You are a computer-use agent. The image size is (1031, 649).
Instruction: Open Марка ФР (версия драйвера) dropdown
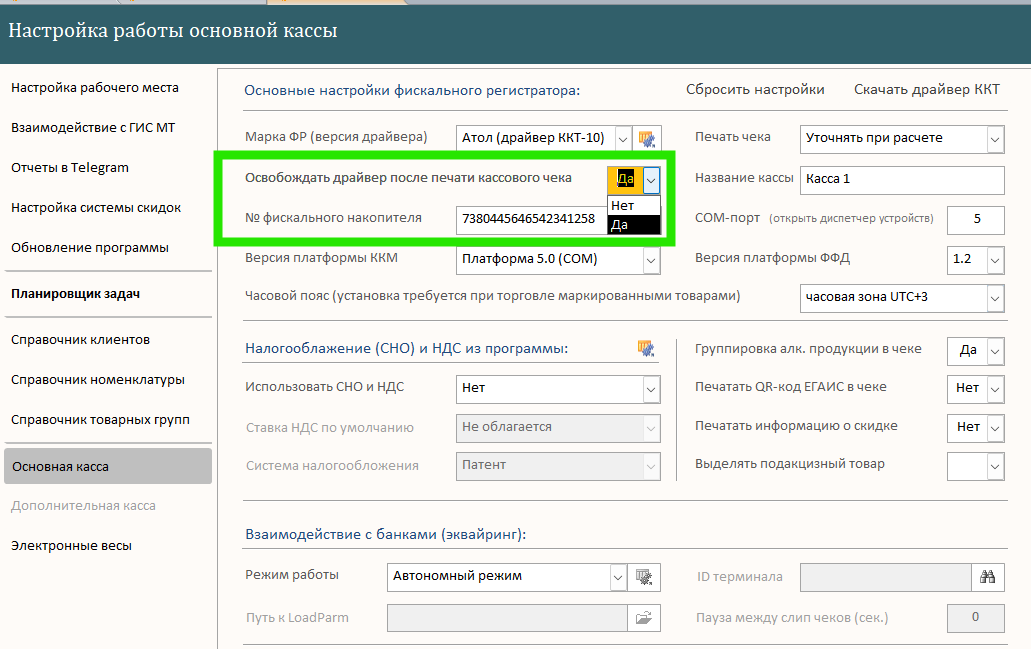click(623, 139)
